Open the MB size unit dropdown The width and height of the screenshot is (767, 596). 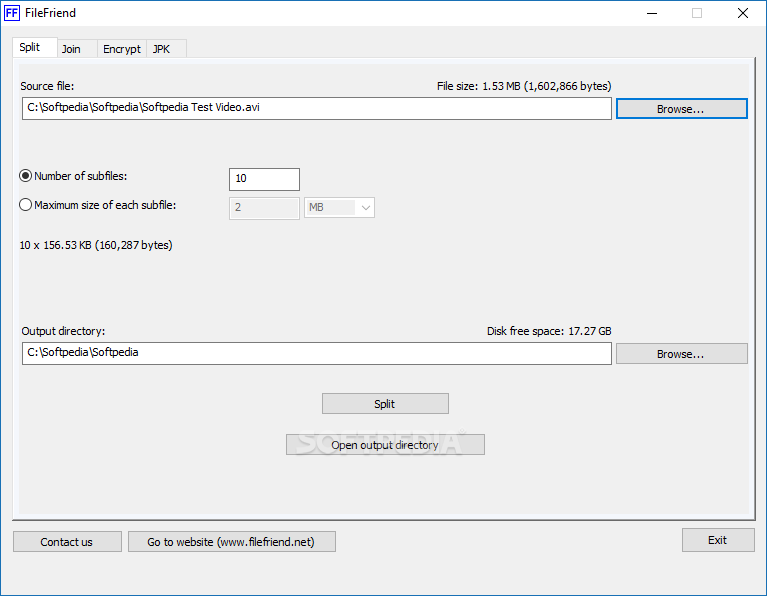pos(339,207)
